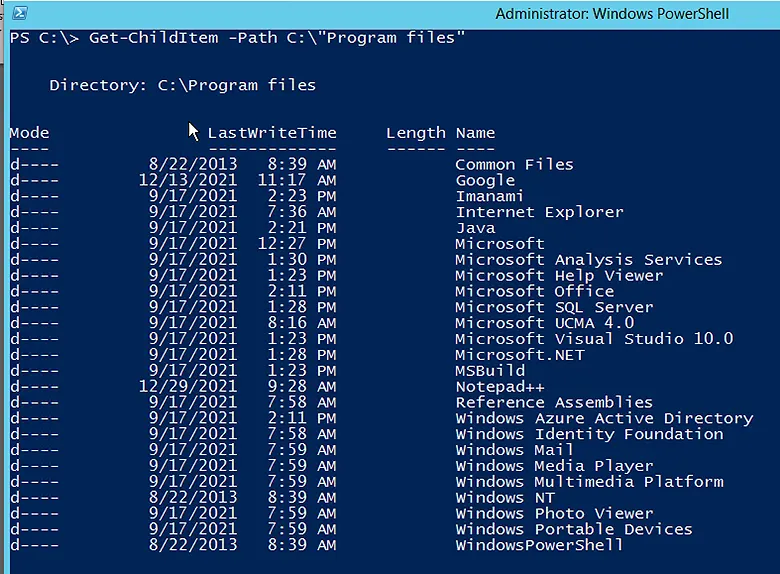The width and height of the screenshot is (780, 574).
Task: Click the "Microsoft SQL Server" entry
Action: [554, 307]
